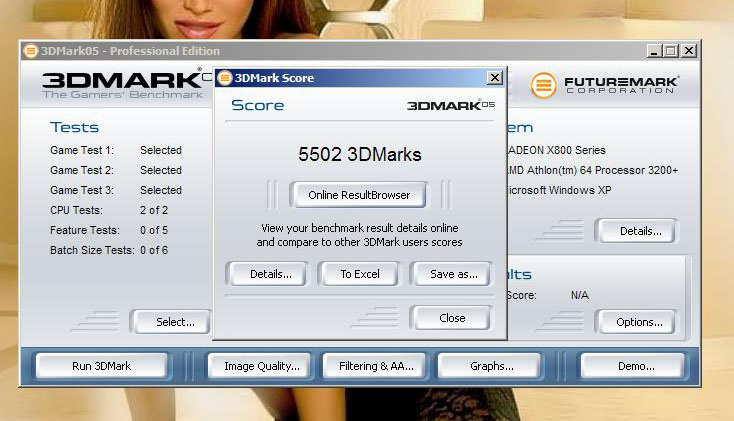Click the Save as... button

(451, 274)
